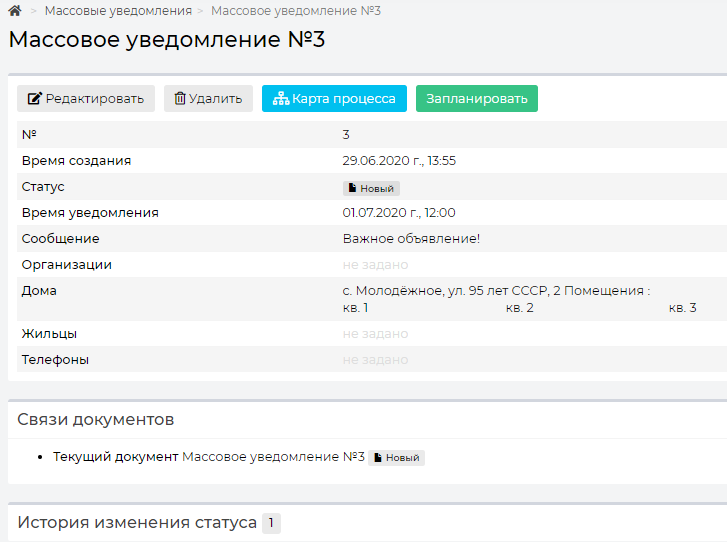This screenshot has height=542, width=727.
Task: Click the Связи документов heading
Action: [x=96, y=420]
